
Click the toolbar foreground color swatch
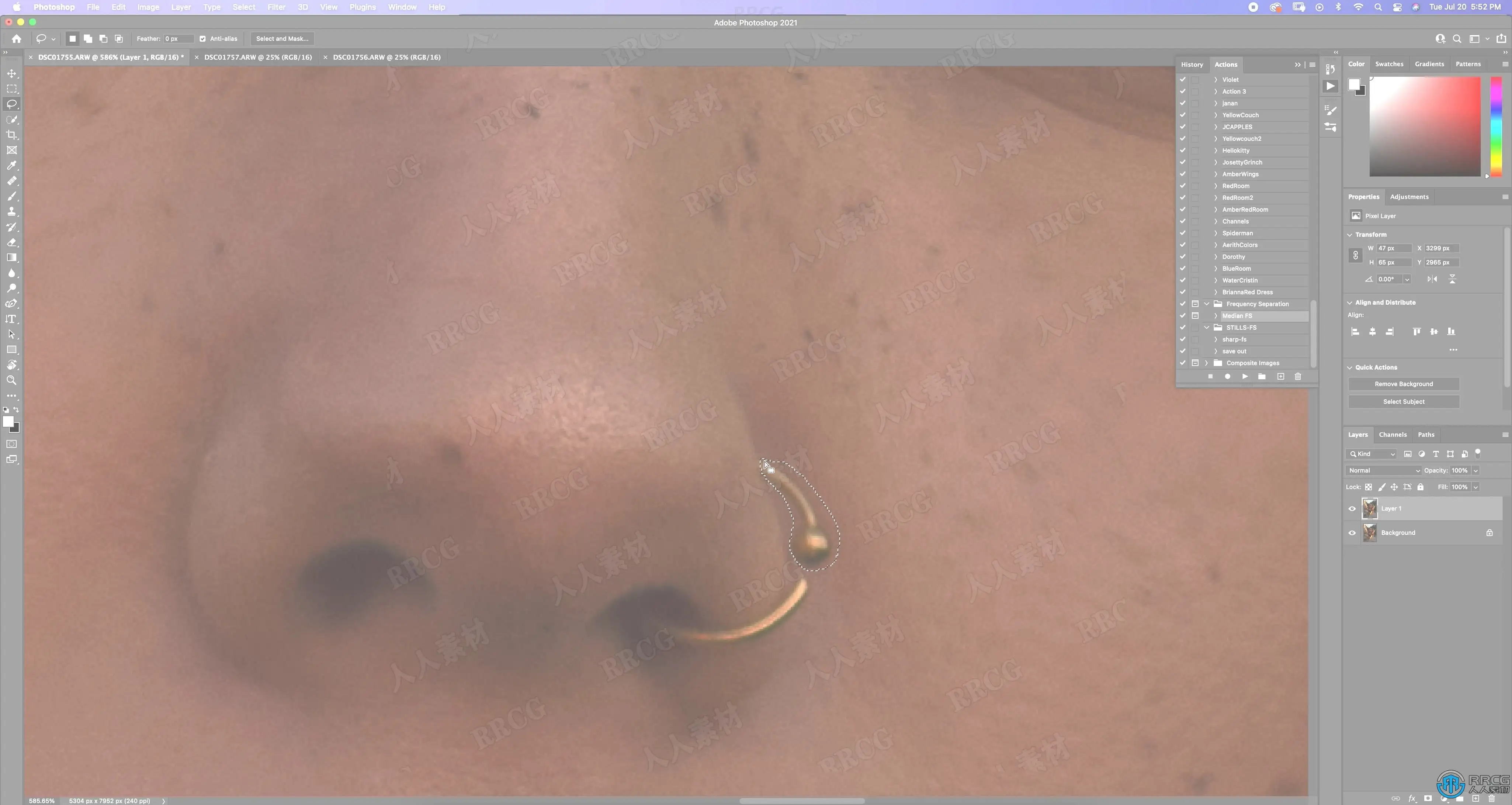point(8,422)
